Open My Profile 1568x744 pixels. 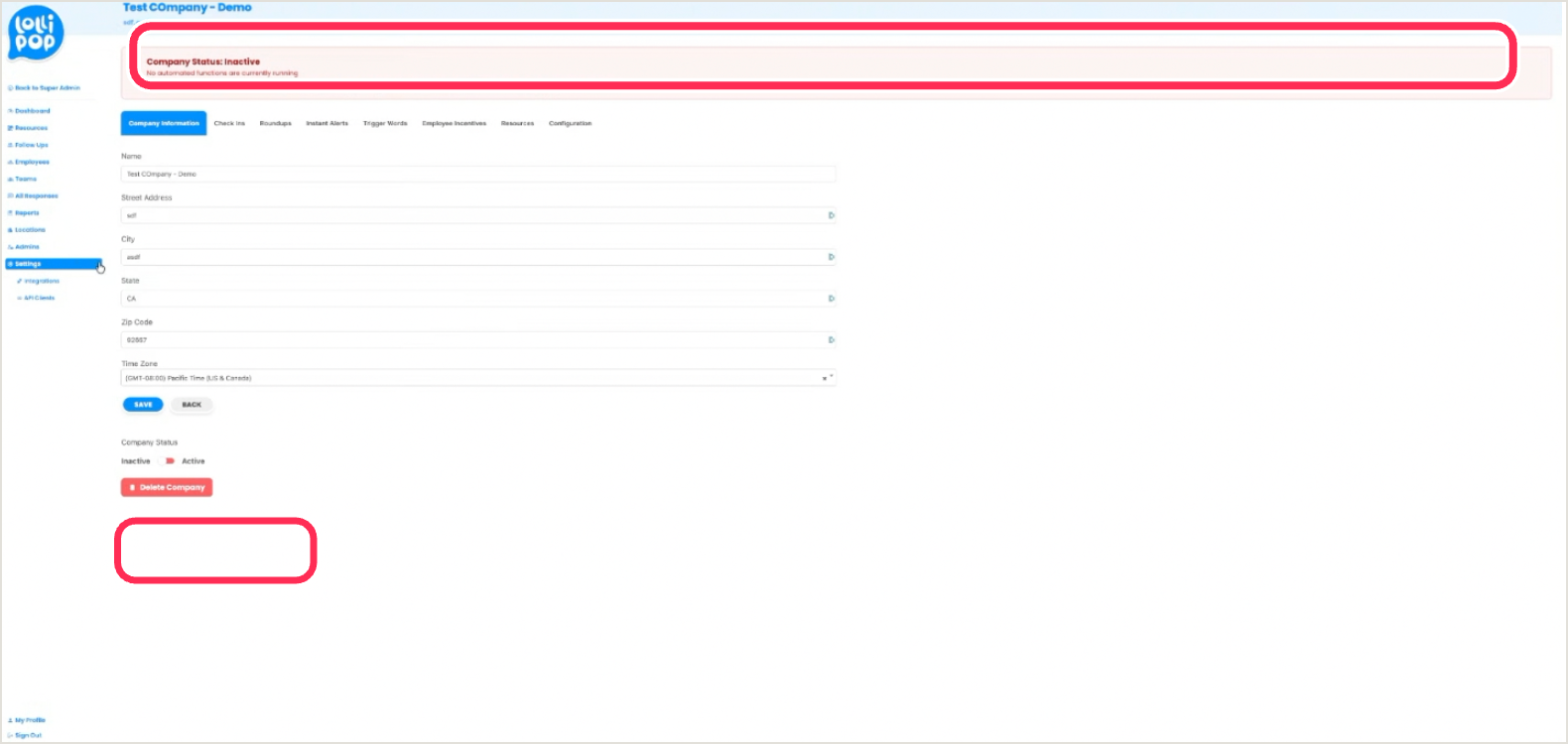(27, 720)
